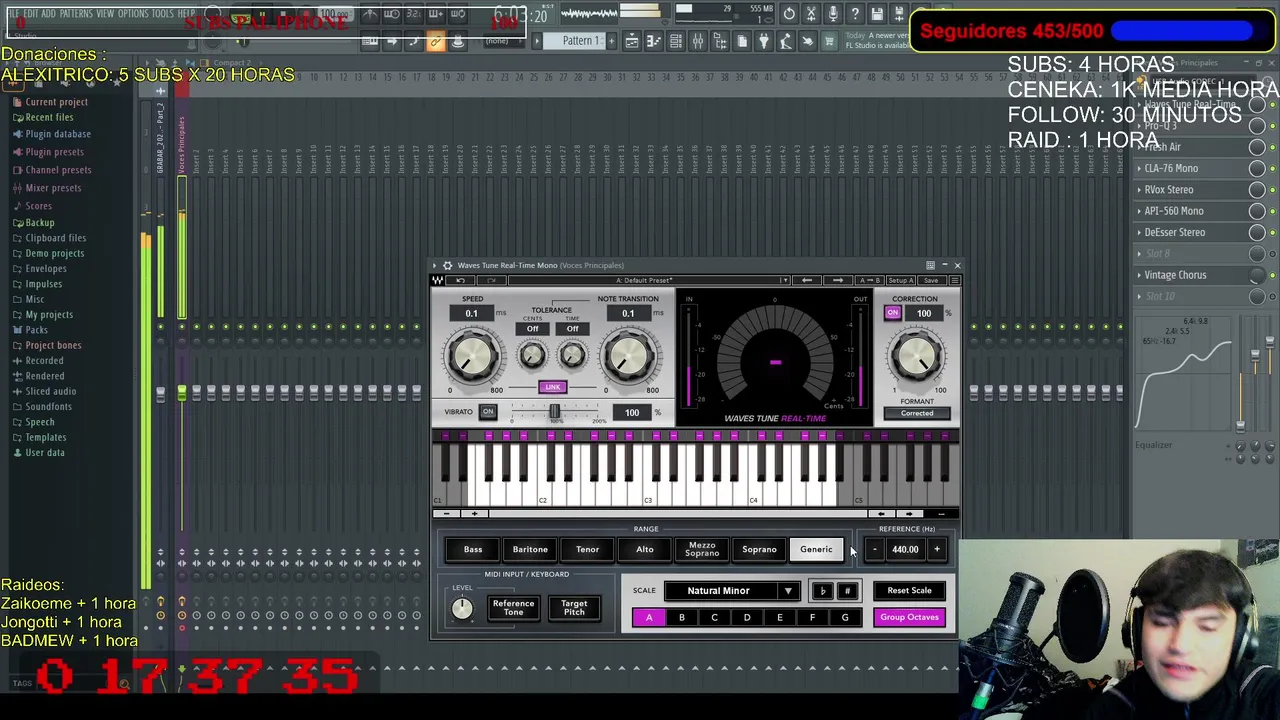The height and width of the screenshot is (720, 1280).
Task: Open the plugin picker plug icon
Action: 763,41
